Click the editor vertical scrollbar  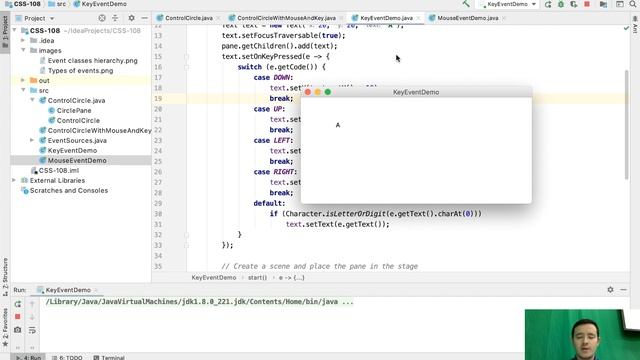click(x=627, y=124)
